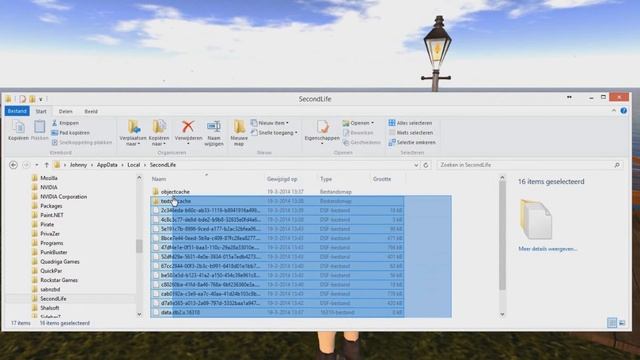Image resolution: width=640 pixels, height=360 pixels.
Task: Click the Plakken (paste) ribbon icon
Action: [x=40, y=127]
